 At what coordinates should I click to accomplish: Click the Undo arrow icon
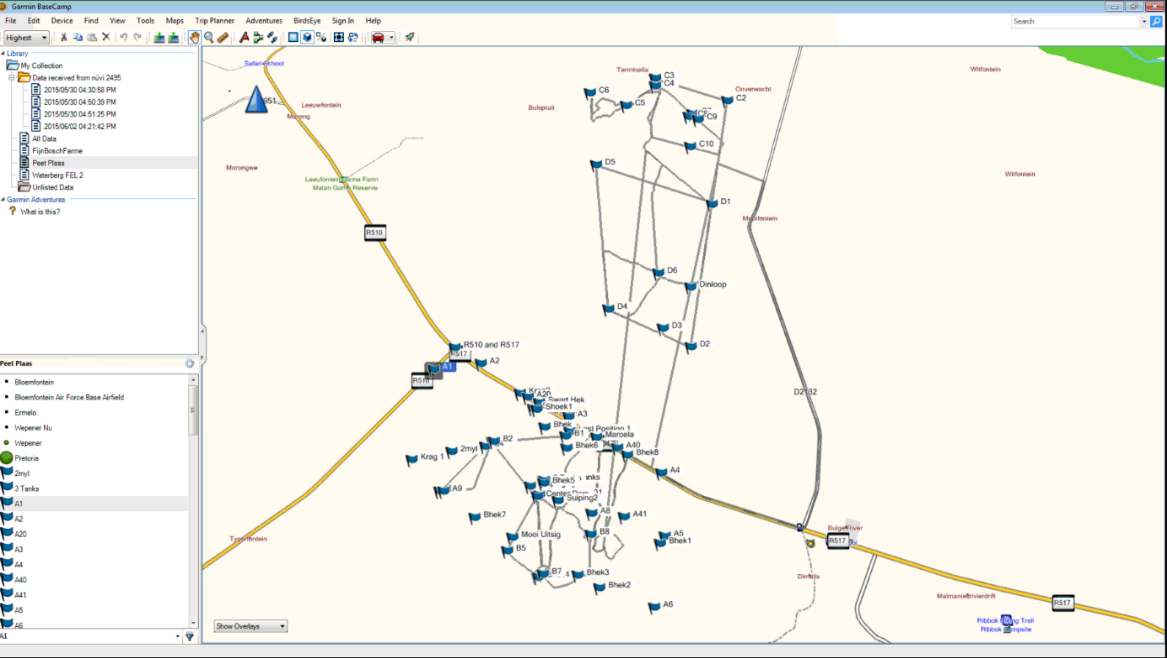click(124, 37)
